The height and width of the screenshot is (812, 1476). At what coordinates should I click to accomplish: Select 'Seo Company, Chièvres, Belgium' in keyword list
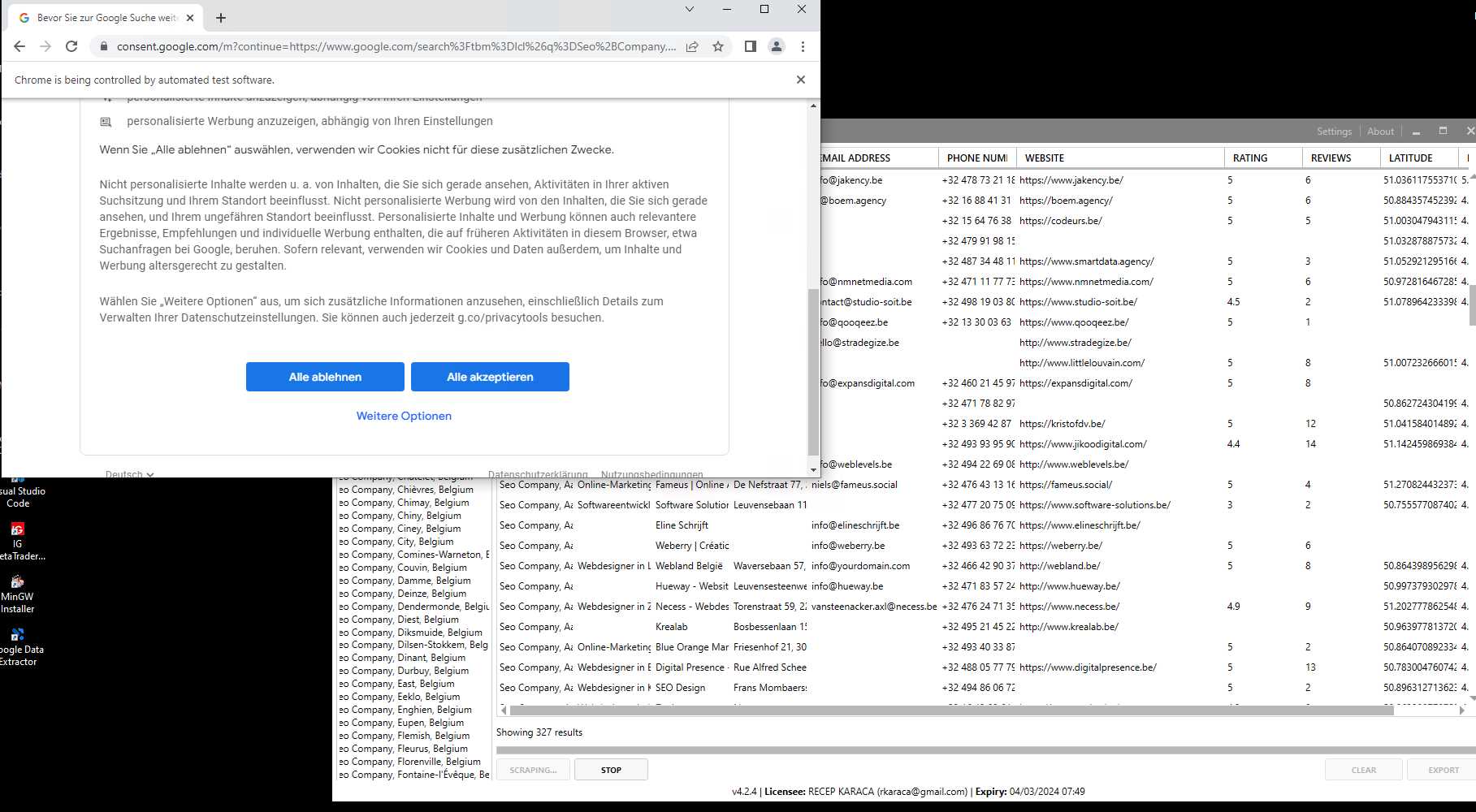413,490
